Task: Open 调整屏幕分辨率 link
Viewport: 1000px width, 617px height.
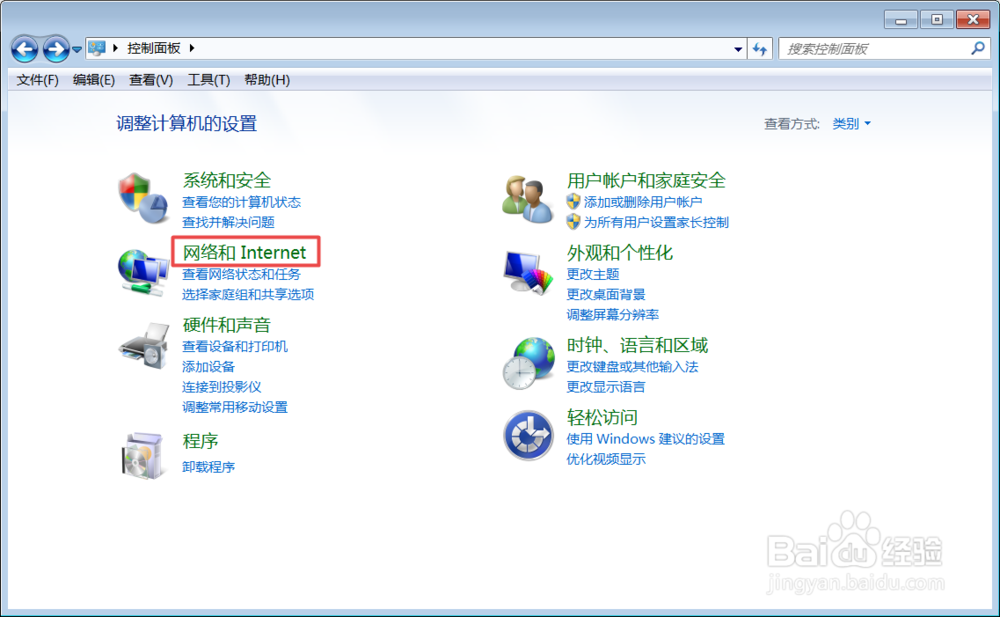Action: [x=611, y=314]
